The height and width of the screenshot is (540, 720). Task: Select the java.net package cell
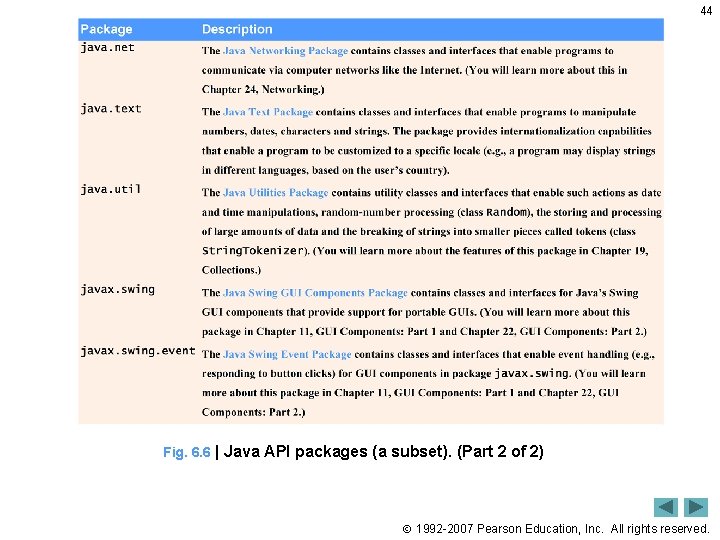pyautogui.click(x=107, y=47)
